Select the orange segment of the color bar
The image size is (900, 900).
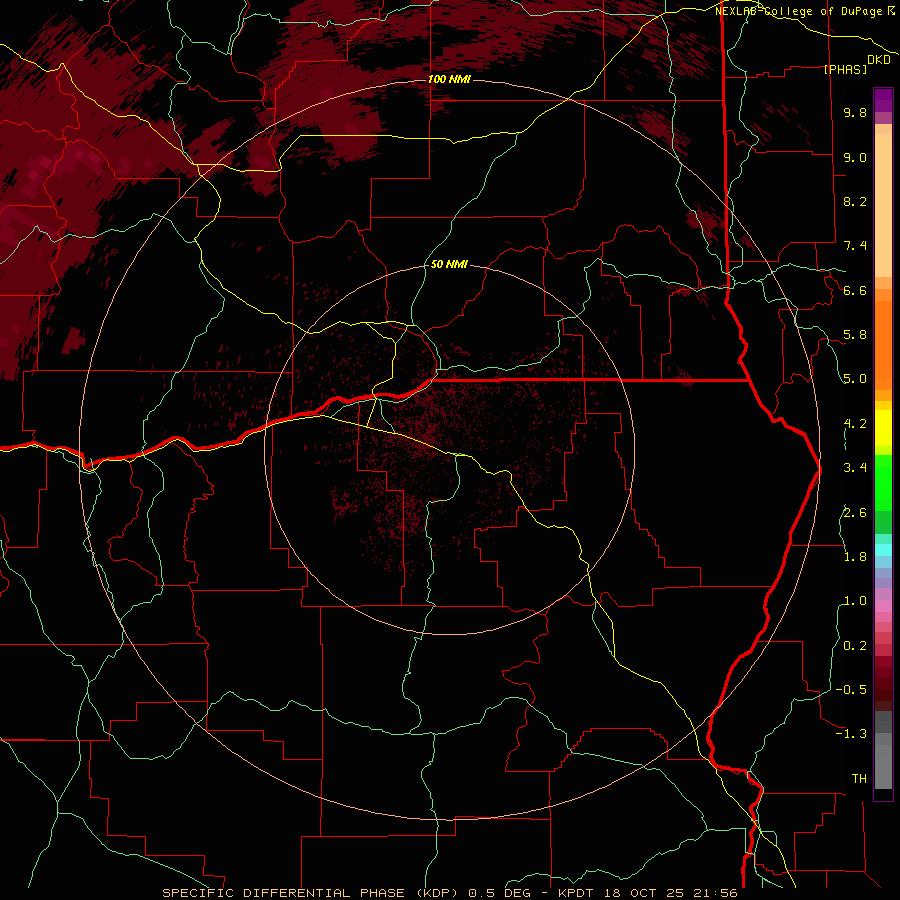pos(883,345)
